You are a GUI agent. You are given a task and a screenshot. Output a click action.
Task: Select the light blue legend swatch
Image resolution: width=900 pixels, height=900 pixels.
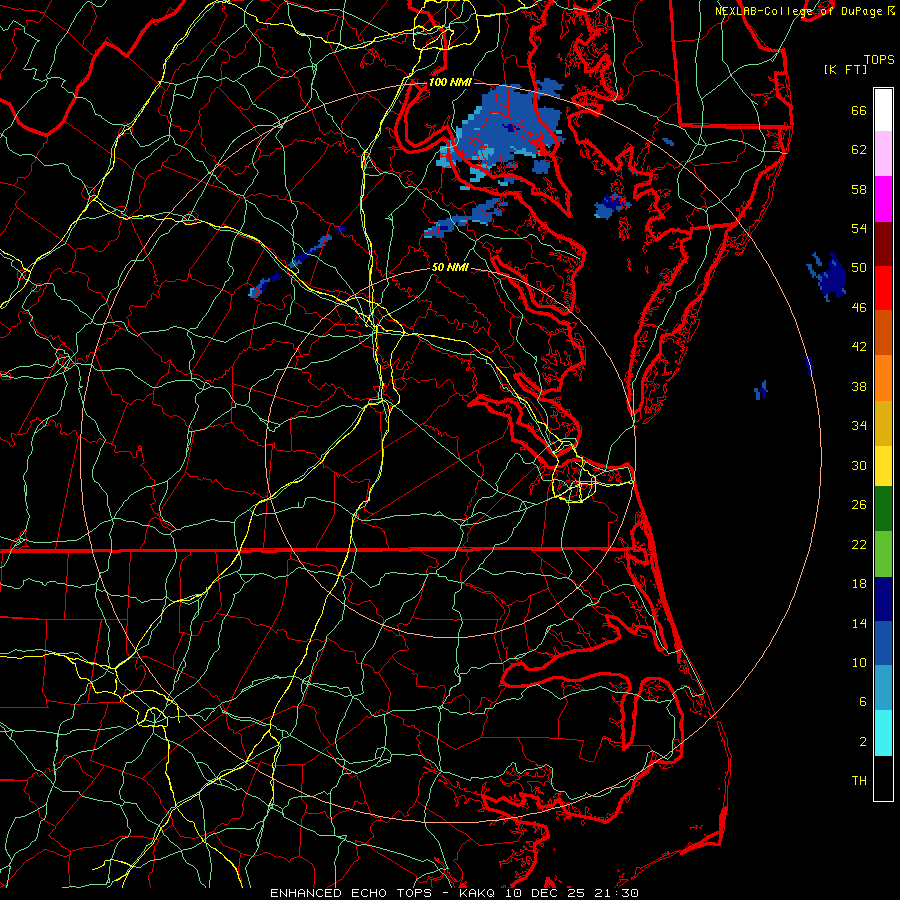883,687
